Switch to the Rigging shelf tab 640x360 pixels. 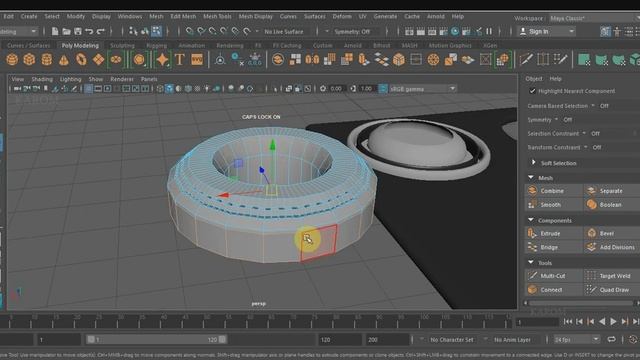pyautogui.click(x=156, y=45)
